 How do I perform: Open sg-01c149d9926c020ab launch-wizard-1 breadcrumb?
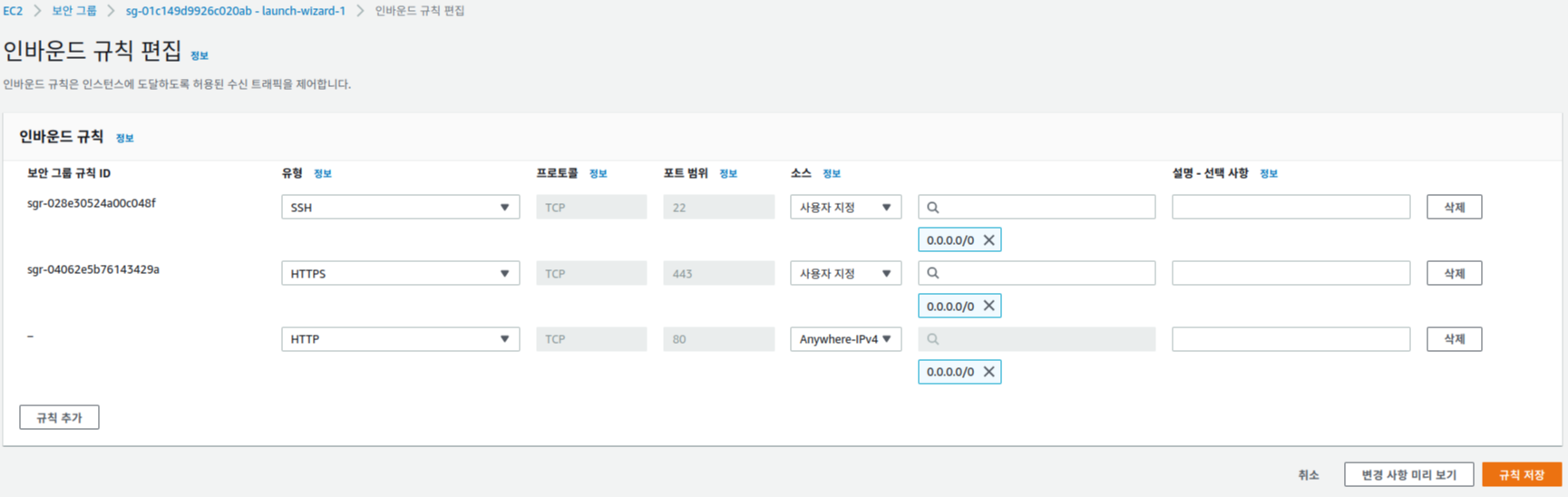[235, 11]
